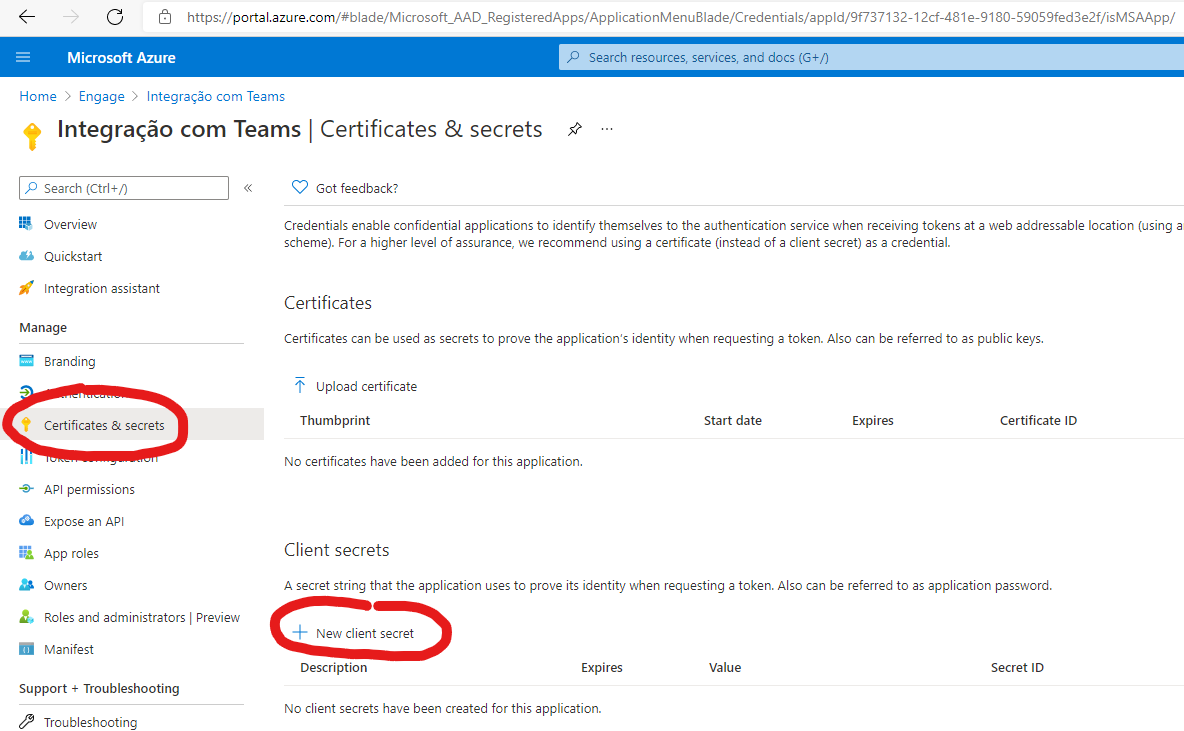Click the Microsoft Azure logo text
Screen dimensions: 1184x731
[121, 57]
